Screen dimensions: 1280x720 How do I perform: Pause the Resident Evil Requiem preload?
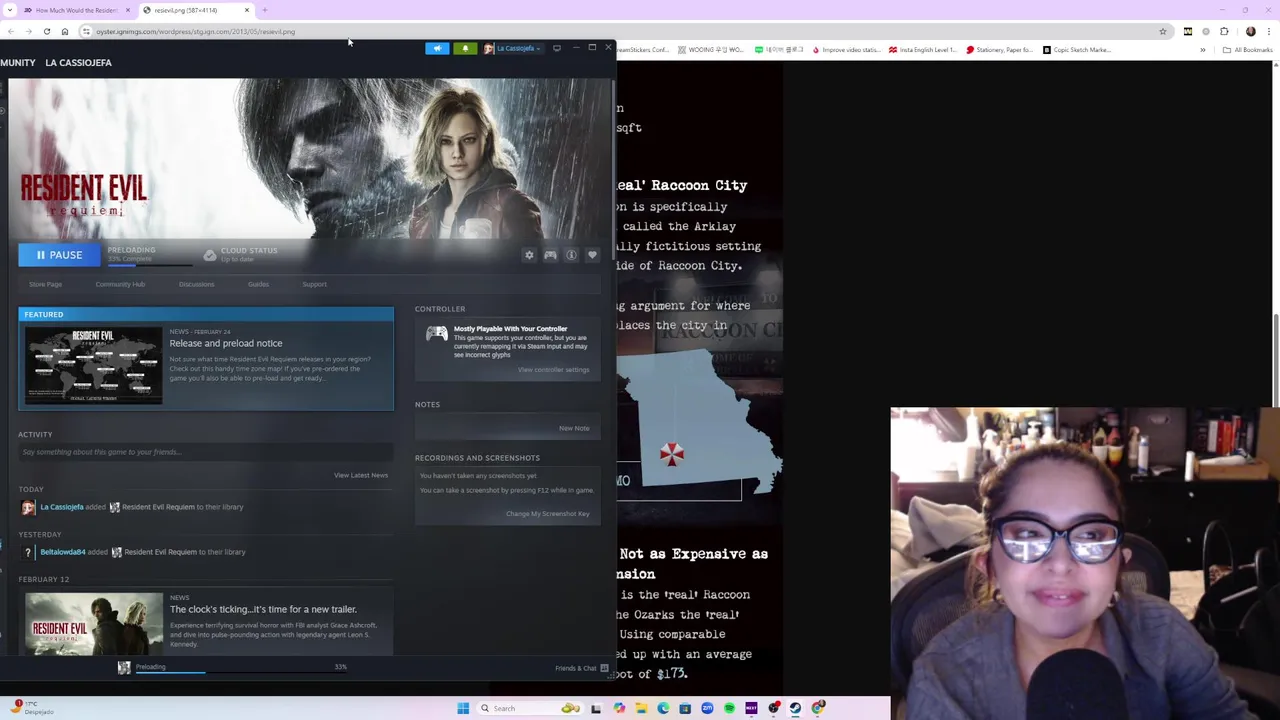tap(59, 255)
